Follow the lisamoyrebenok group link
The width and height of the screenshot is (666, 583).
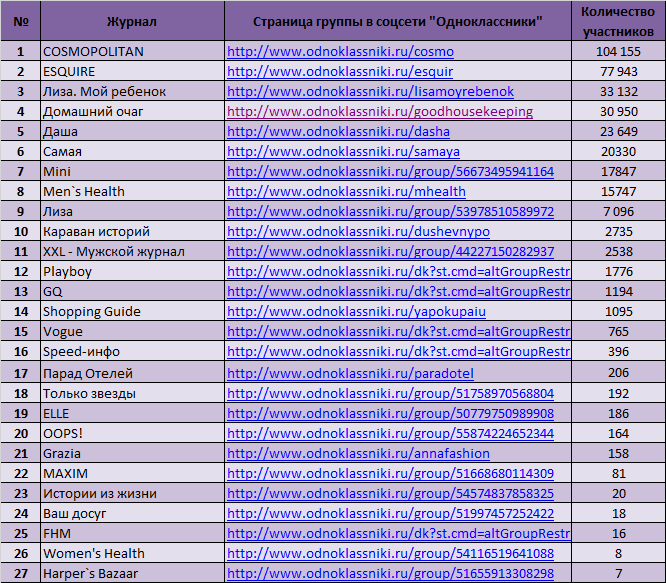pyautogui.click(x=370, y=92)
